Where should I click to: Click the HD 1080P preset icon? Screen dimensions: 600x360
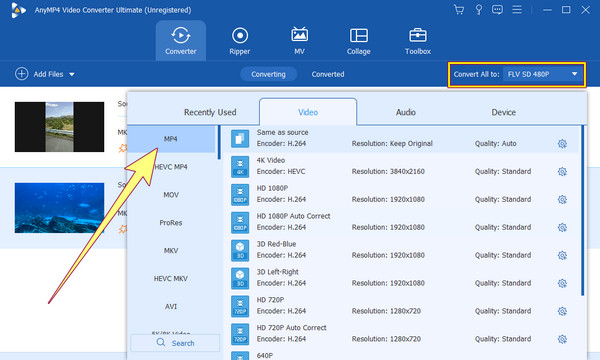[240, 194]
